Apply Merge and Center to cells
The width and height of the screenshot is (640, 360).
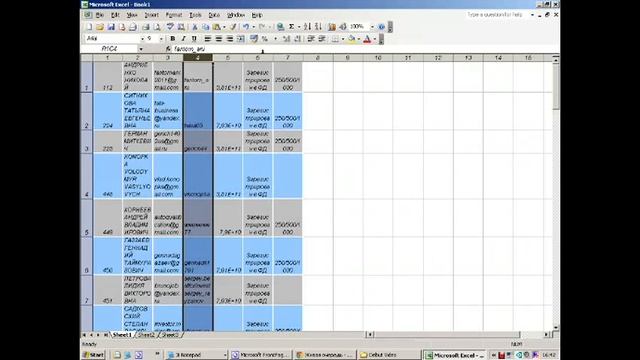coord(241,39)
